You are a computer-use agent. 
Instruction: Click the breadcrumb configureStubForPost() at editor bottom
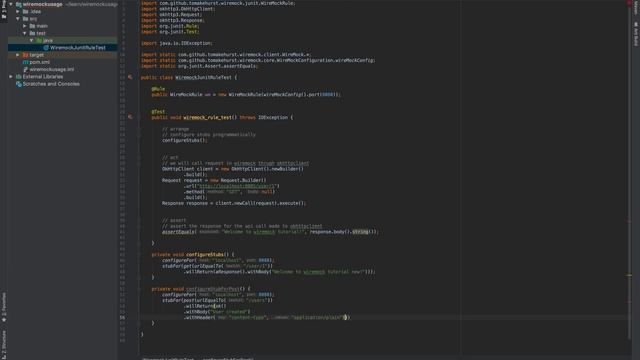227,358
